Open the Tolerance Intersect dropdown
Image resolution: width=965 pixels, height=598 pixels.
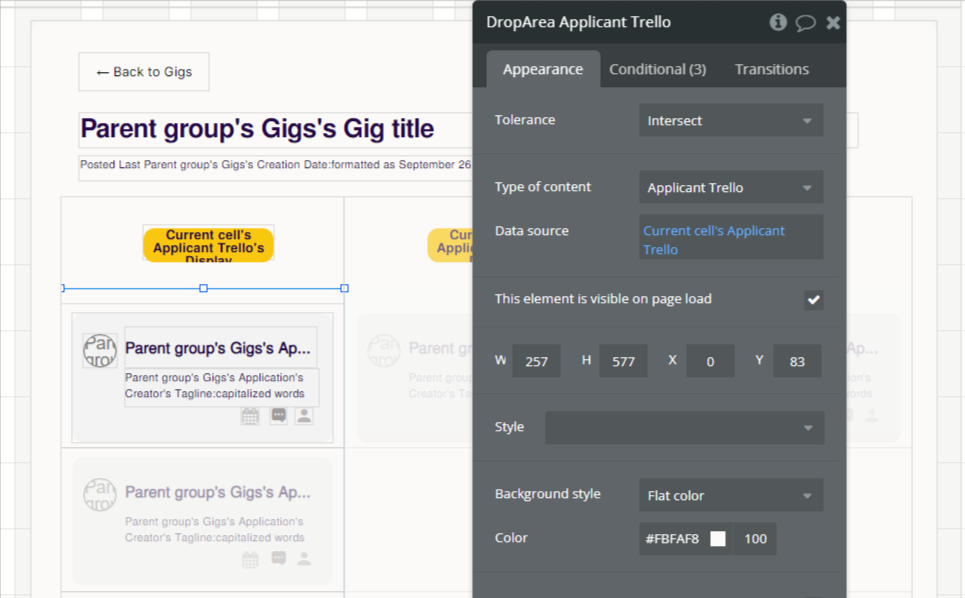(731, 121)
